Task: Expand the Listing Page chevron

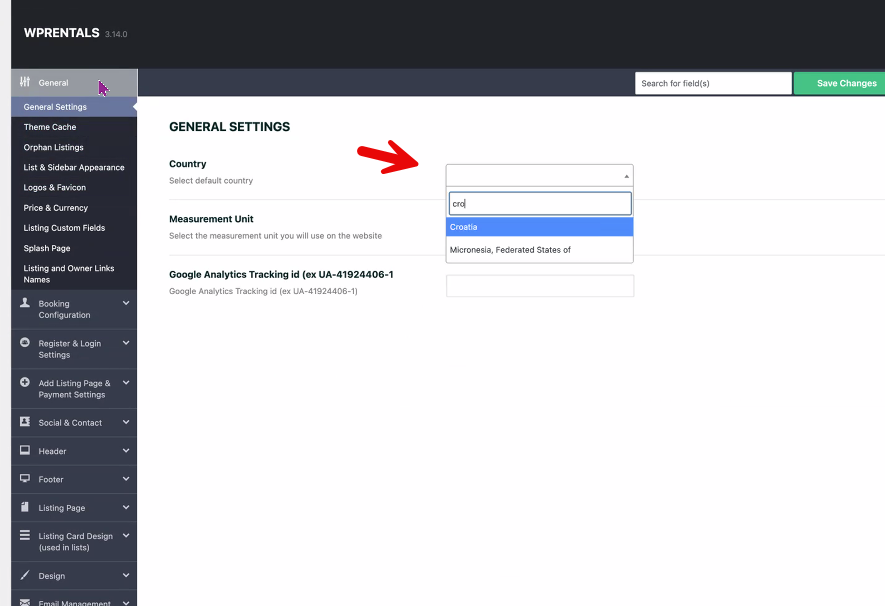Action: click(x=126, y=507)
